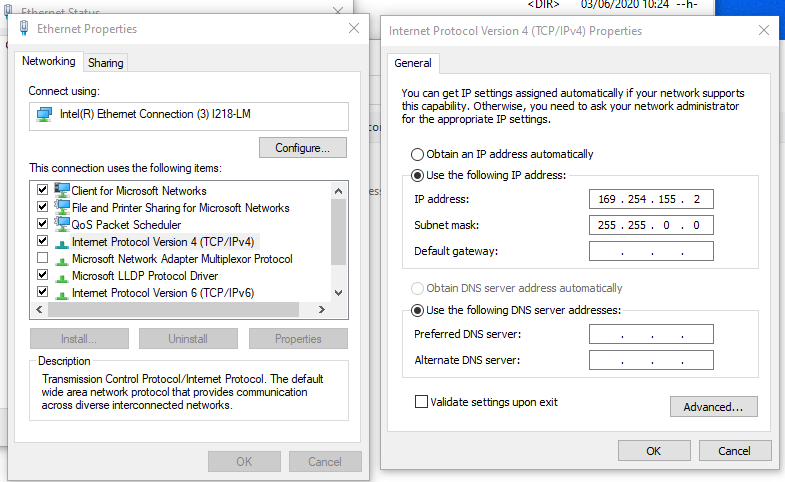
Task: Switch to the Sharing tab
Action: pyautogui.click(x=105, y=63)
